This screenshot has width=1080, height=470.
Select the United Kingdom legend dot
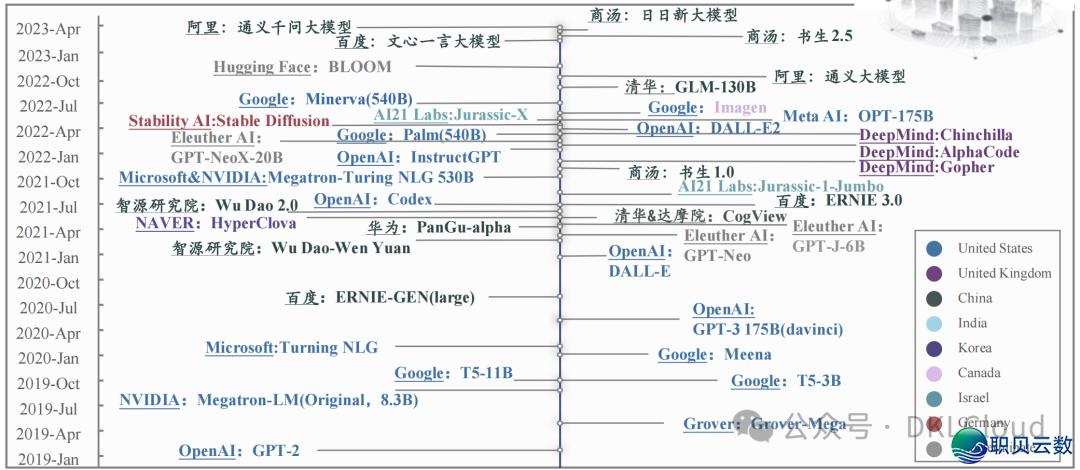tap(934, 274)
